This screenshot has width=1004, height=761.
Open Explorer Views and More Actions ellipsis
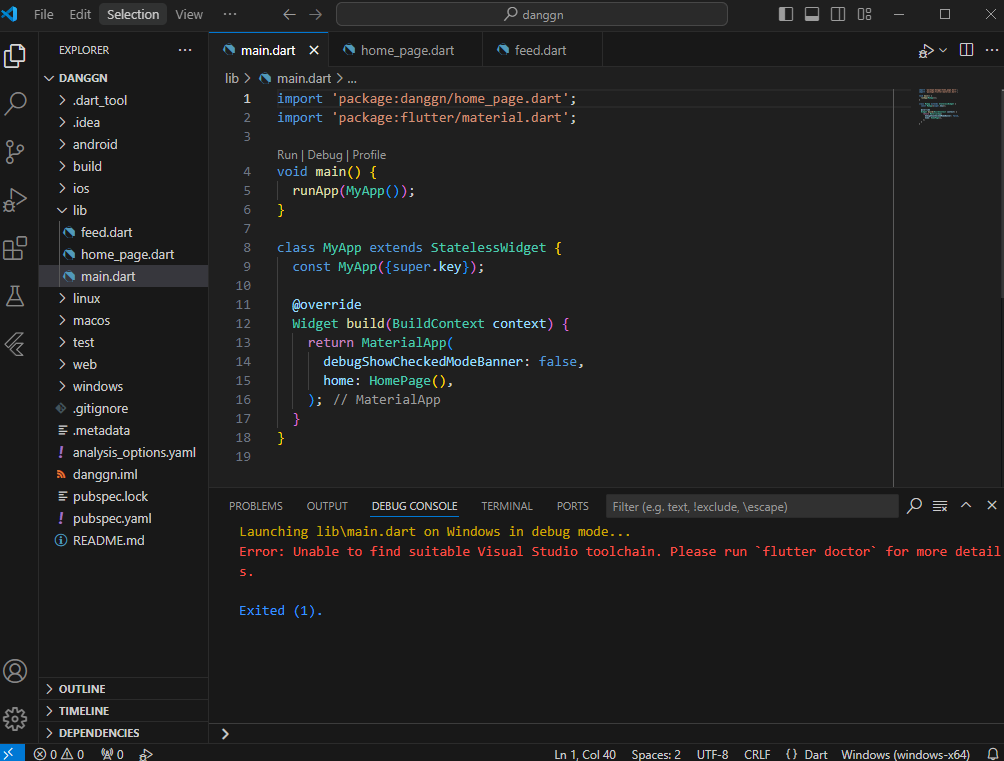point(185,50)
